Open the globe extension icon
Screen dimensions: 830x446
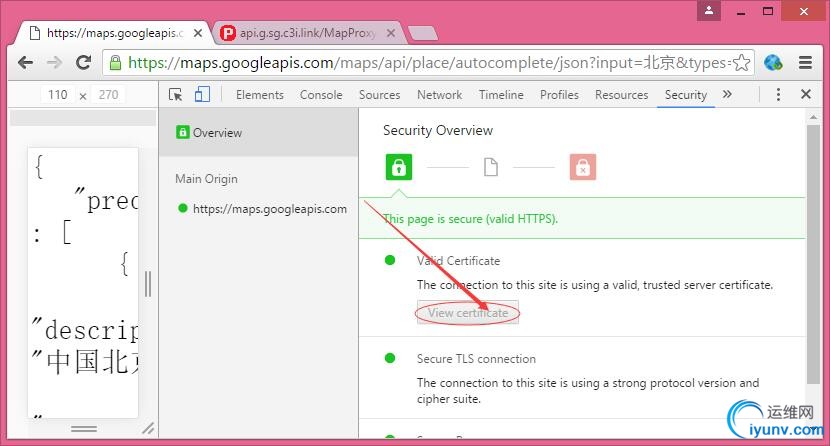click(x=773, y=63)
